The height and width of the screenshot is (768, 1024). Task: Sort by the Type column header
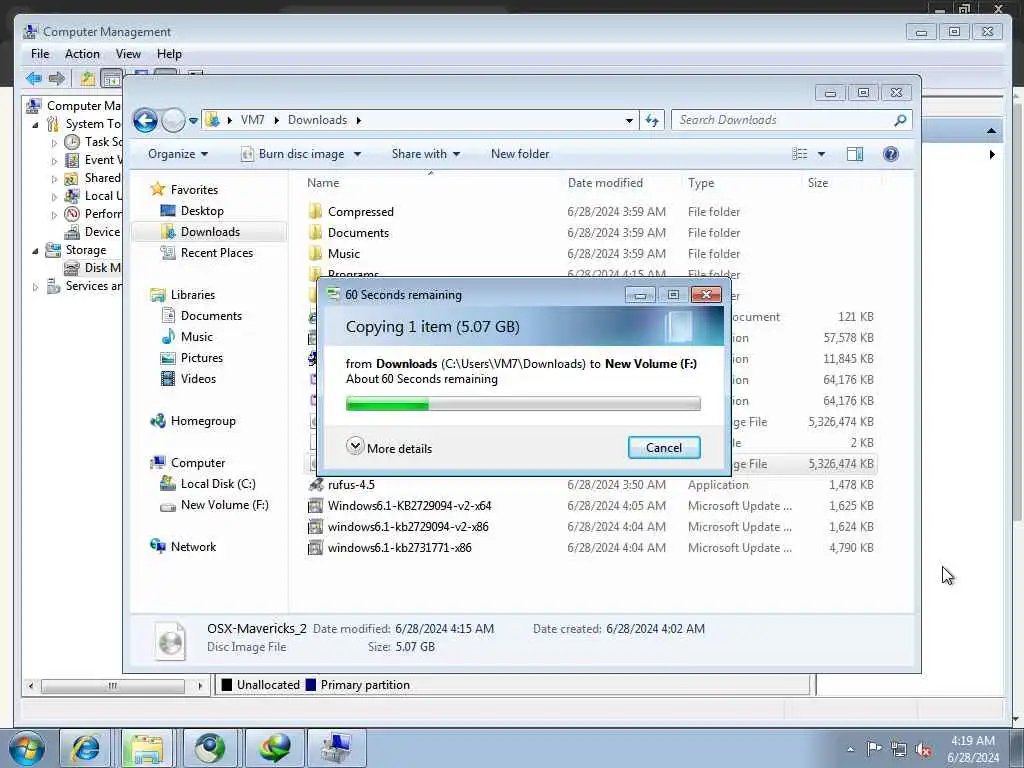tap(701, 183)
